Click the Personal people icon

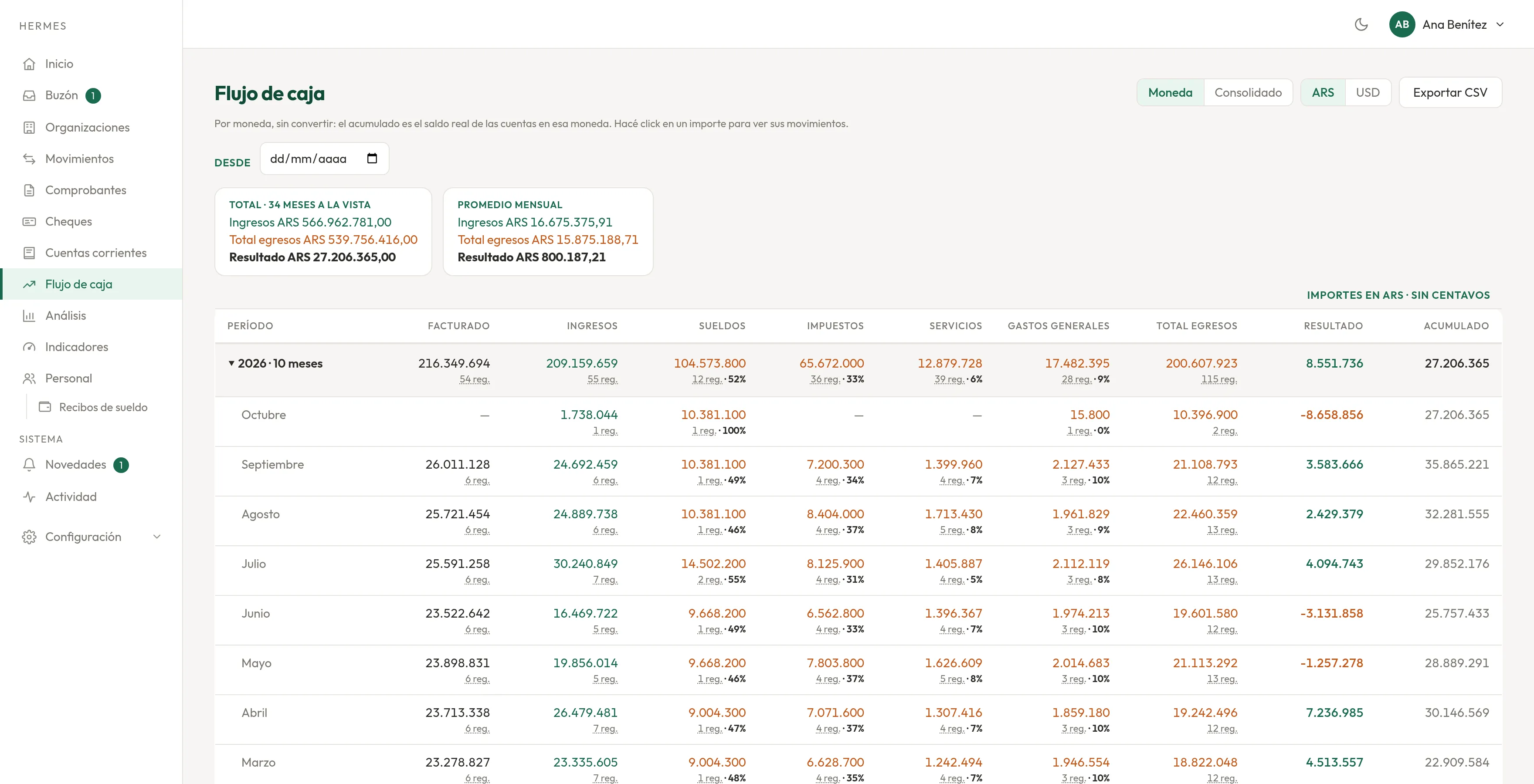click(x=29, y=378)
